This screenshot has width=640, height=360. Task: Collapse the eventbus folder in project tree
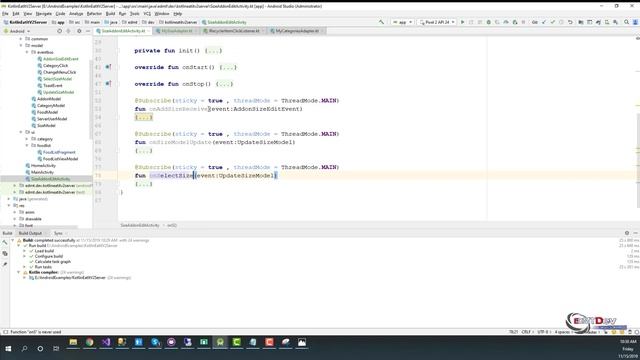click(27, 52)
